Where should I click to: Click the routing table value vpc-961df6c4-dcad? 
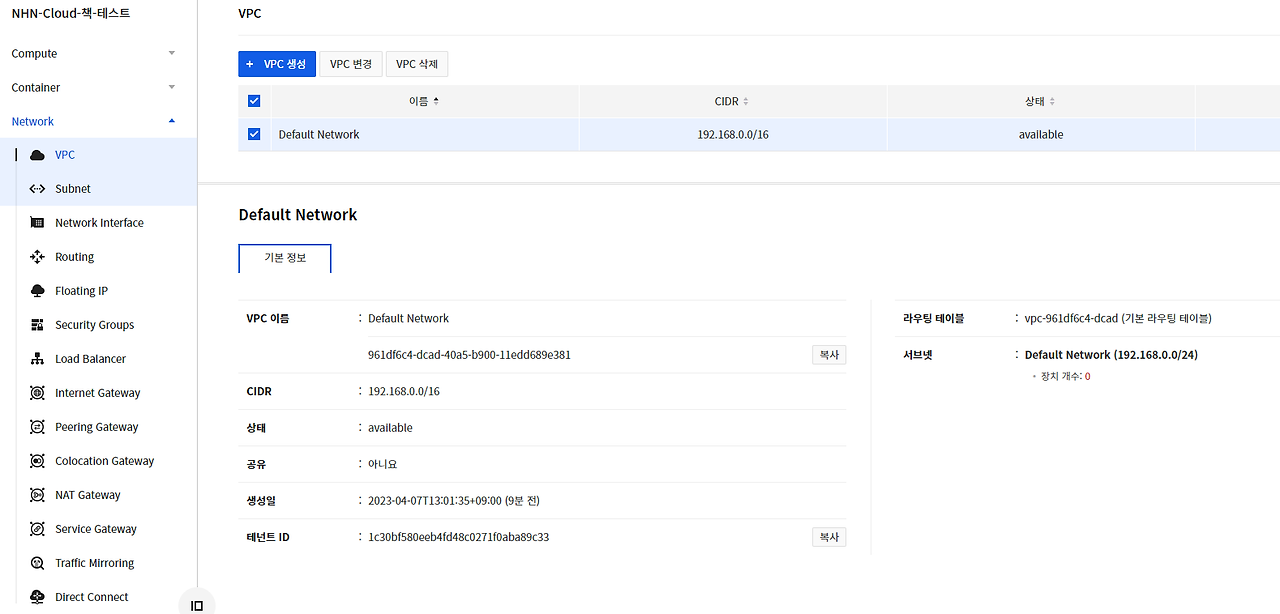pos(1118,318)
